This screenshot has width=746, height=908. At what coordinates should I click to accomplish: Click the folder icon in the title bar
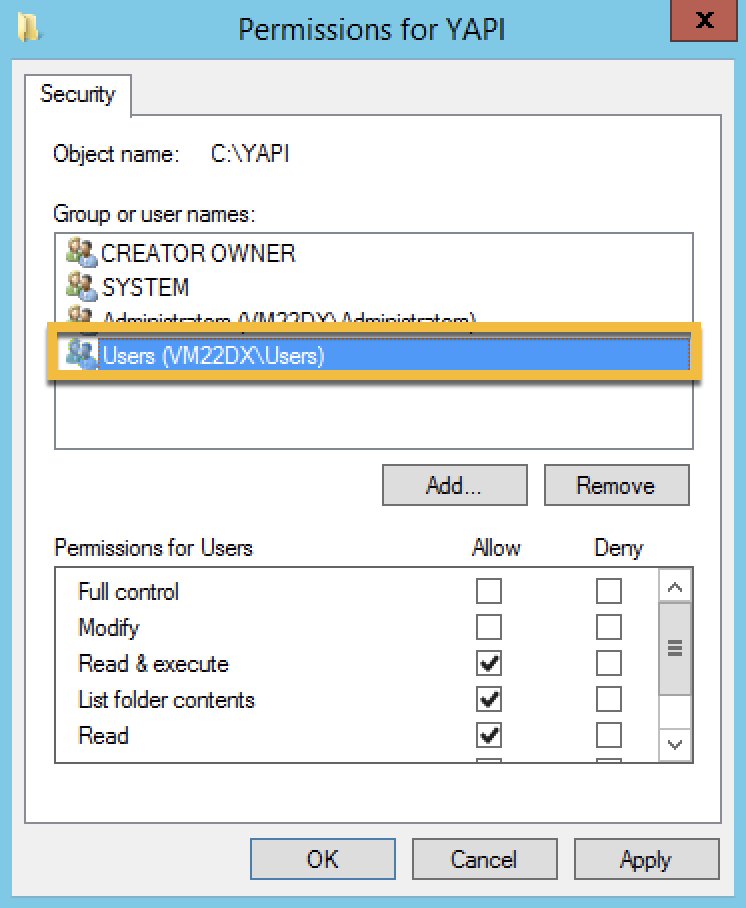(x=28, y=28)
